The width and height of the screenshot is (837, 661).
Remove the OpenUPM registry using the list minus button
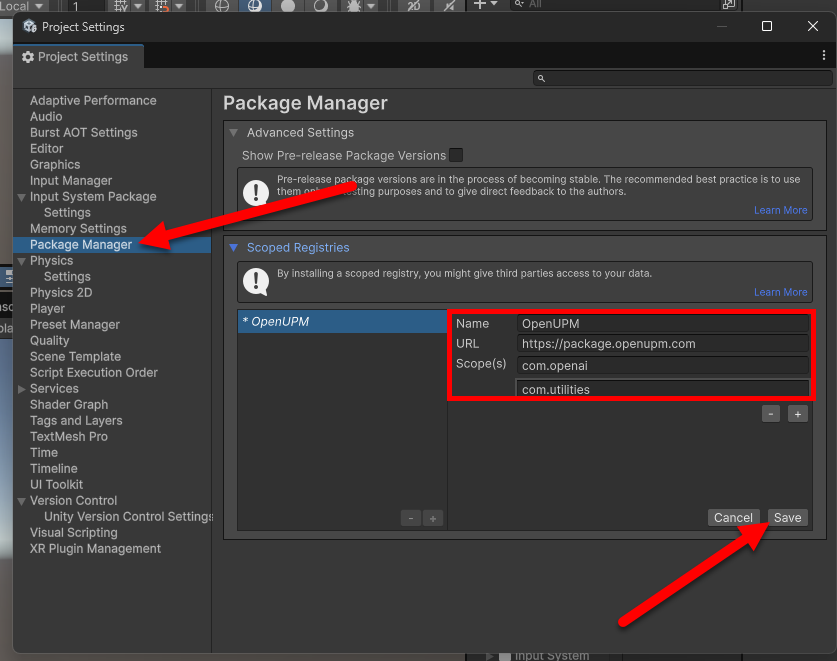coord(410,518)
